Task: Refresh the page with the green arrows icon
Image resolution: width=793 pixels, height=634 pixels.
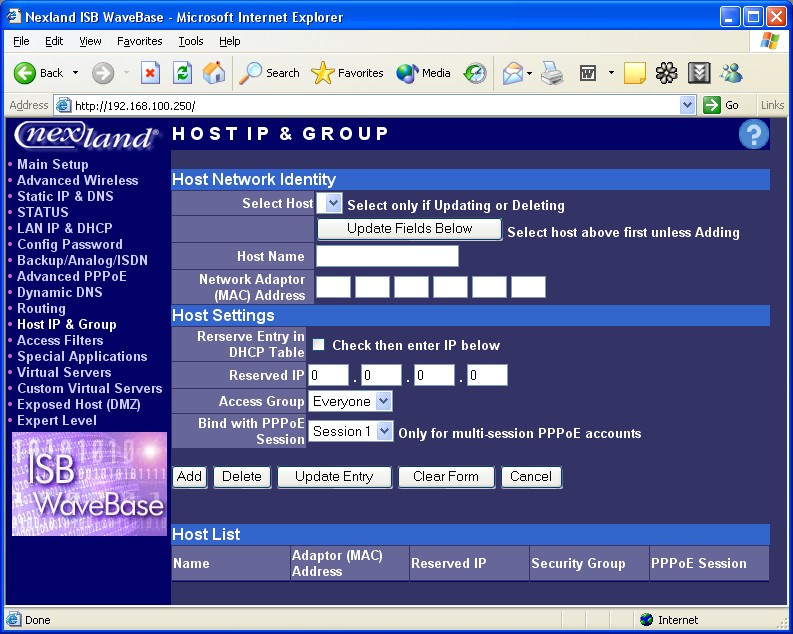Action: coord(182,73)
